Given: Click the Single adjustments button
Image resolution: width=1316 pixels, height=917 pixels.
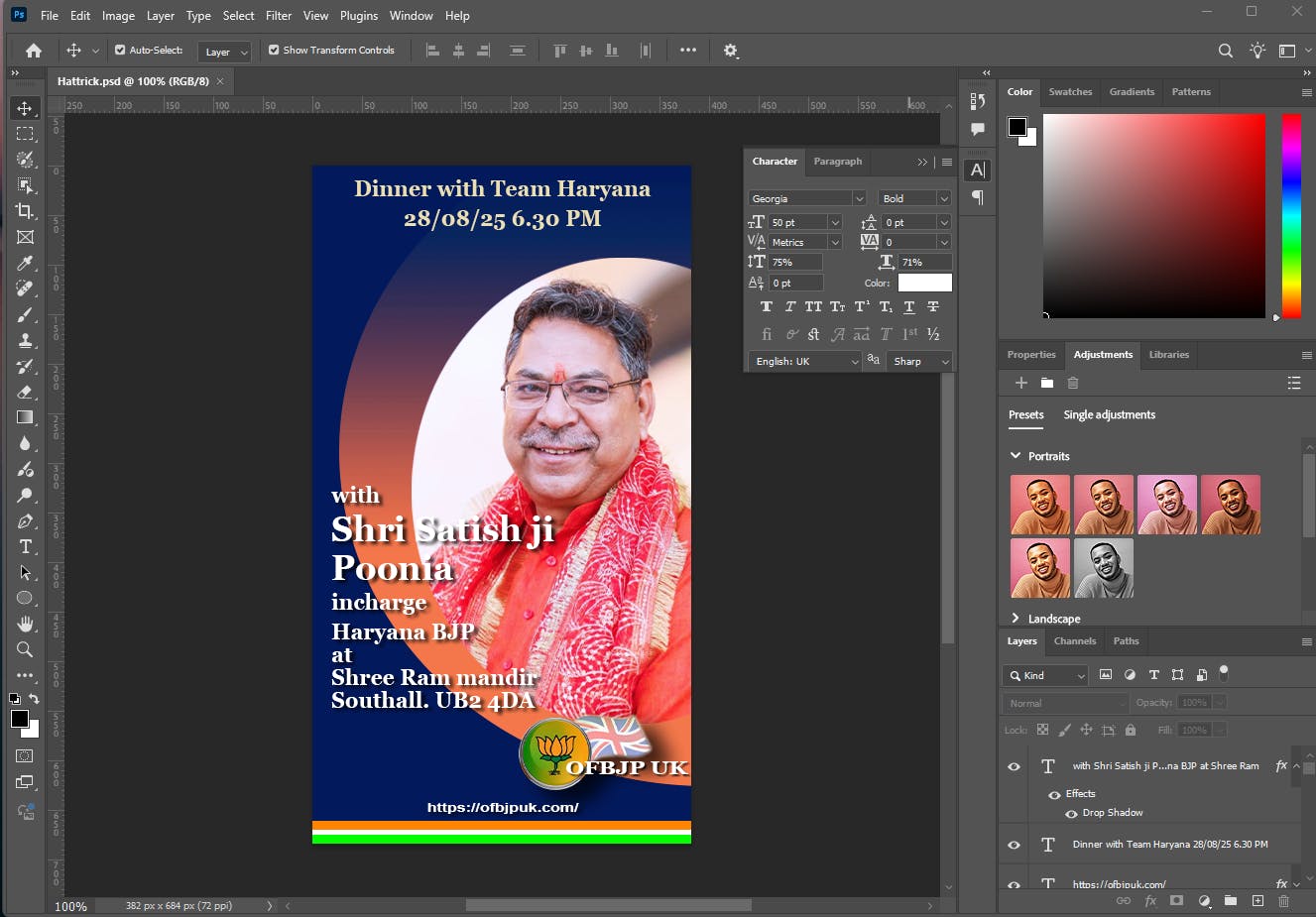Looking at the screenshot, I should (1109, 415).
